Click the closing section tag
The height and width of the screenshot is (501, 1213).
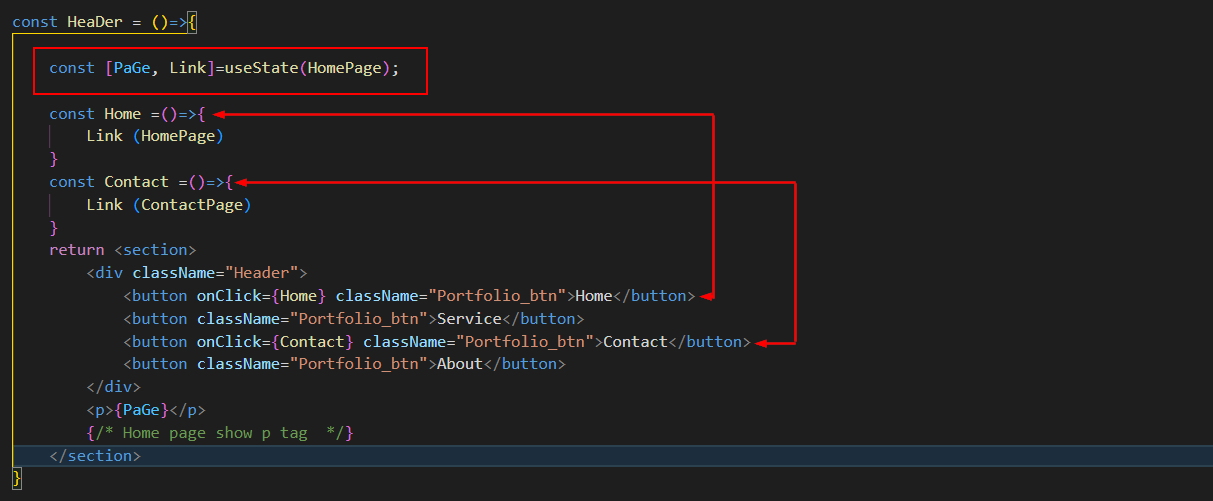(x=95, y=456)
